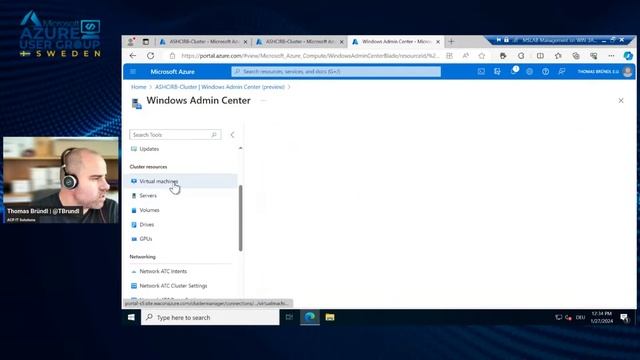Open Azure help question mark icon

(x=545, y=71)
